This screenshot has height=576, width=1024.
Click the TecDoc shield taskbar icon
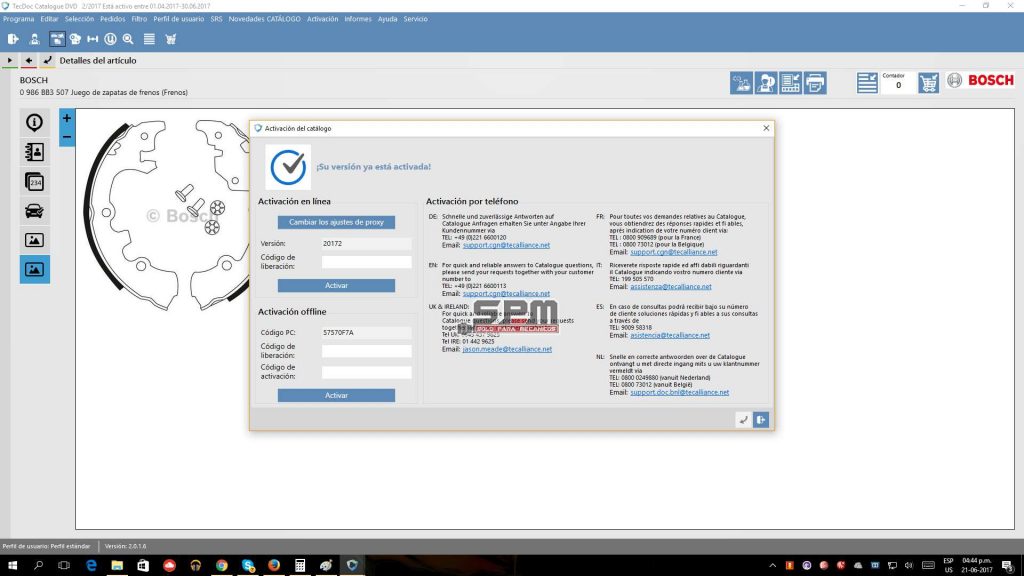click(352, 565)
